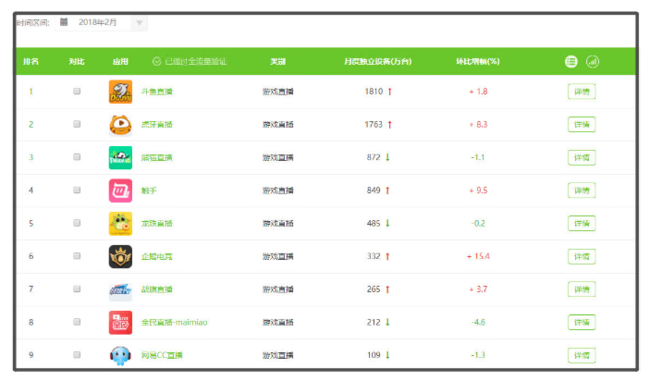Switch to list view icon in header
The image size is (650, 381).
(x=571, y=62)
